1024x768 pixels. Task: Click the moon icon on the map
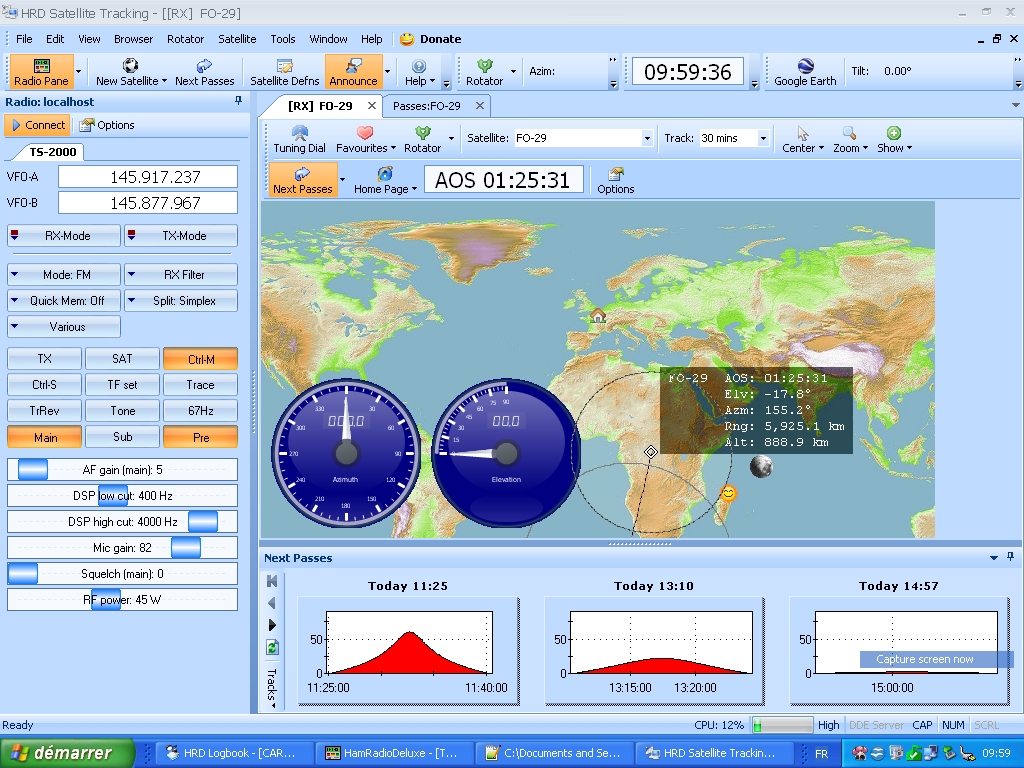click(x=761, y=466)
